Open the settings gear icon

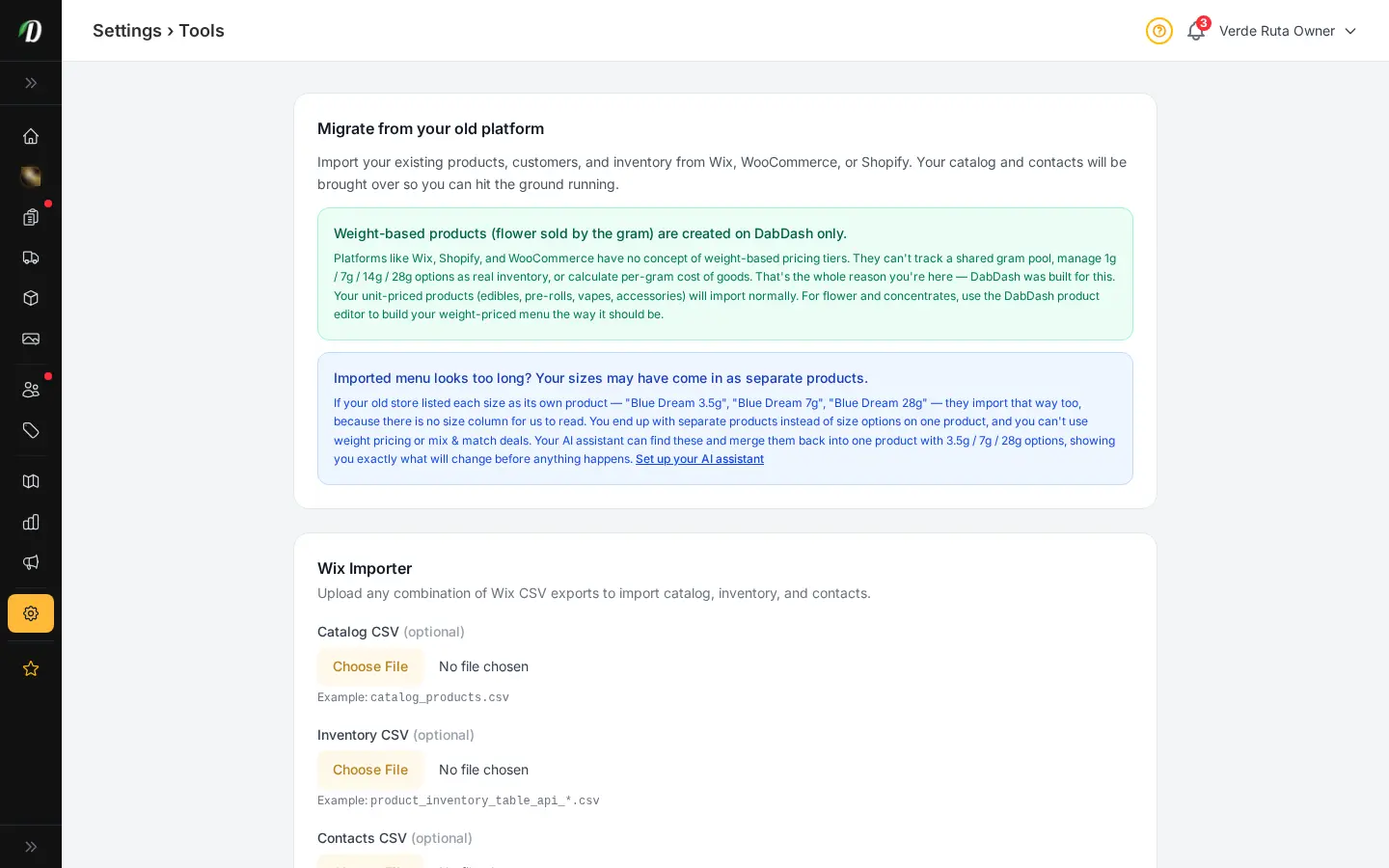(x=31, y=613)
